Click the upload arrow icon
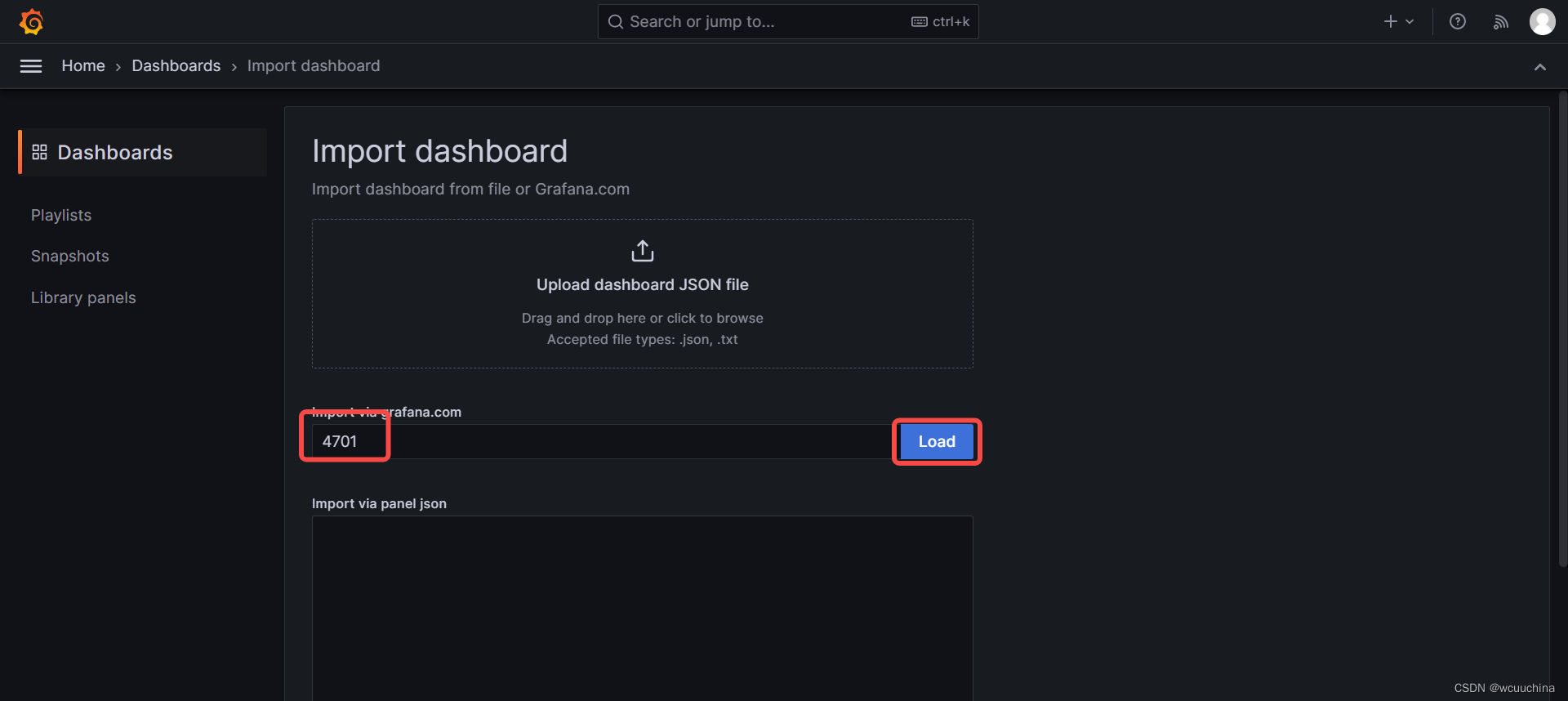This screenshot has width=1568, height=701. pos(643,252)
